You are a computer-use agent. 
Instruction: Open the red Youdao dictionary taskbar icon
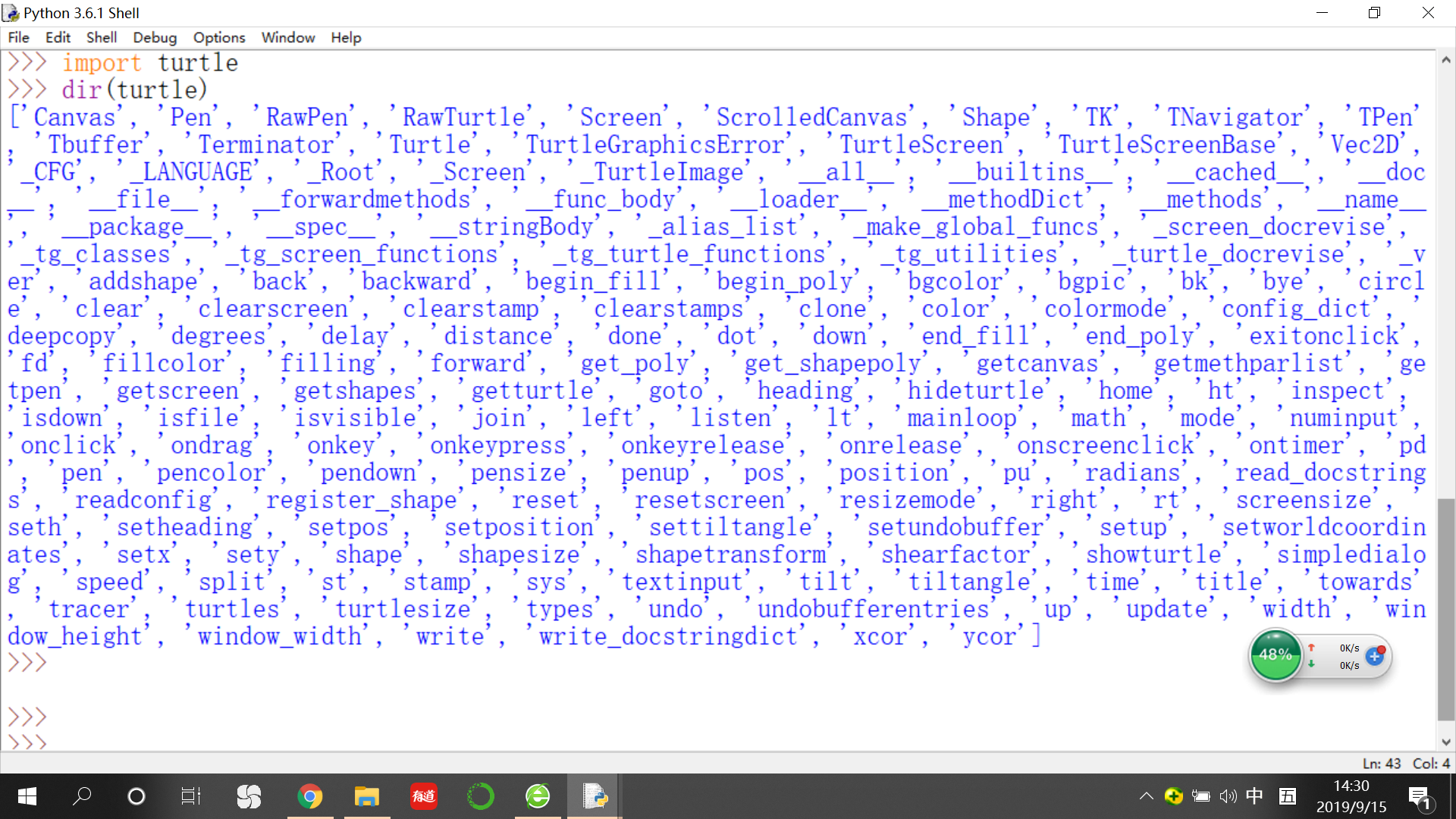tap(423, 796)
